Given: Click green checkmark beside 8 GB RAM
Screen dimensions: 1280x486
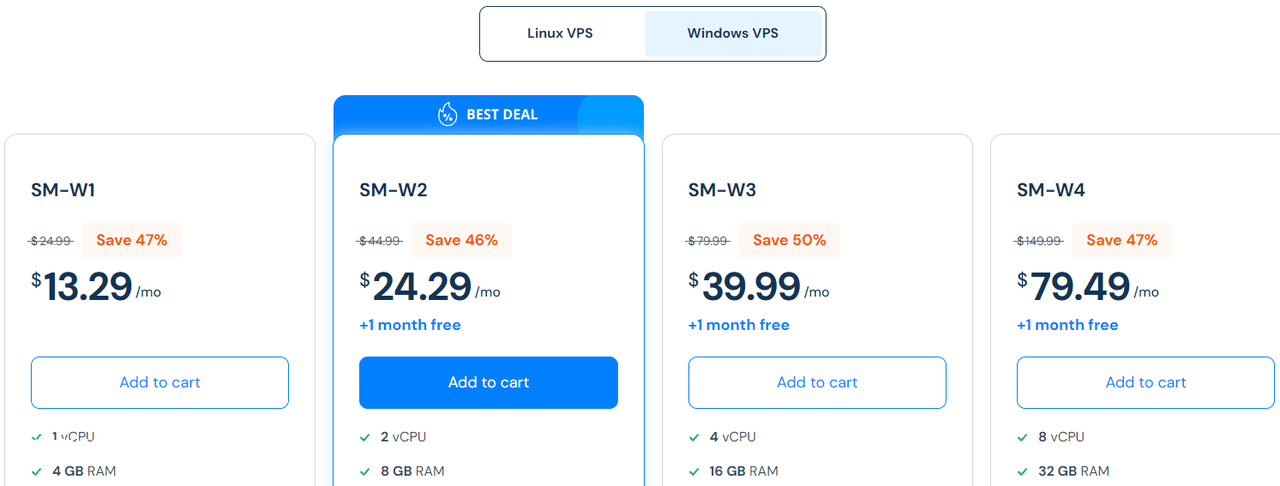Looking at the screenshot, I should point(365,471).
